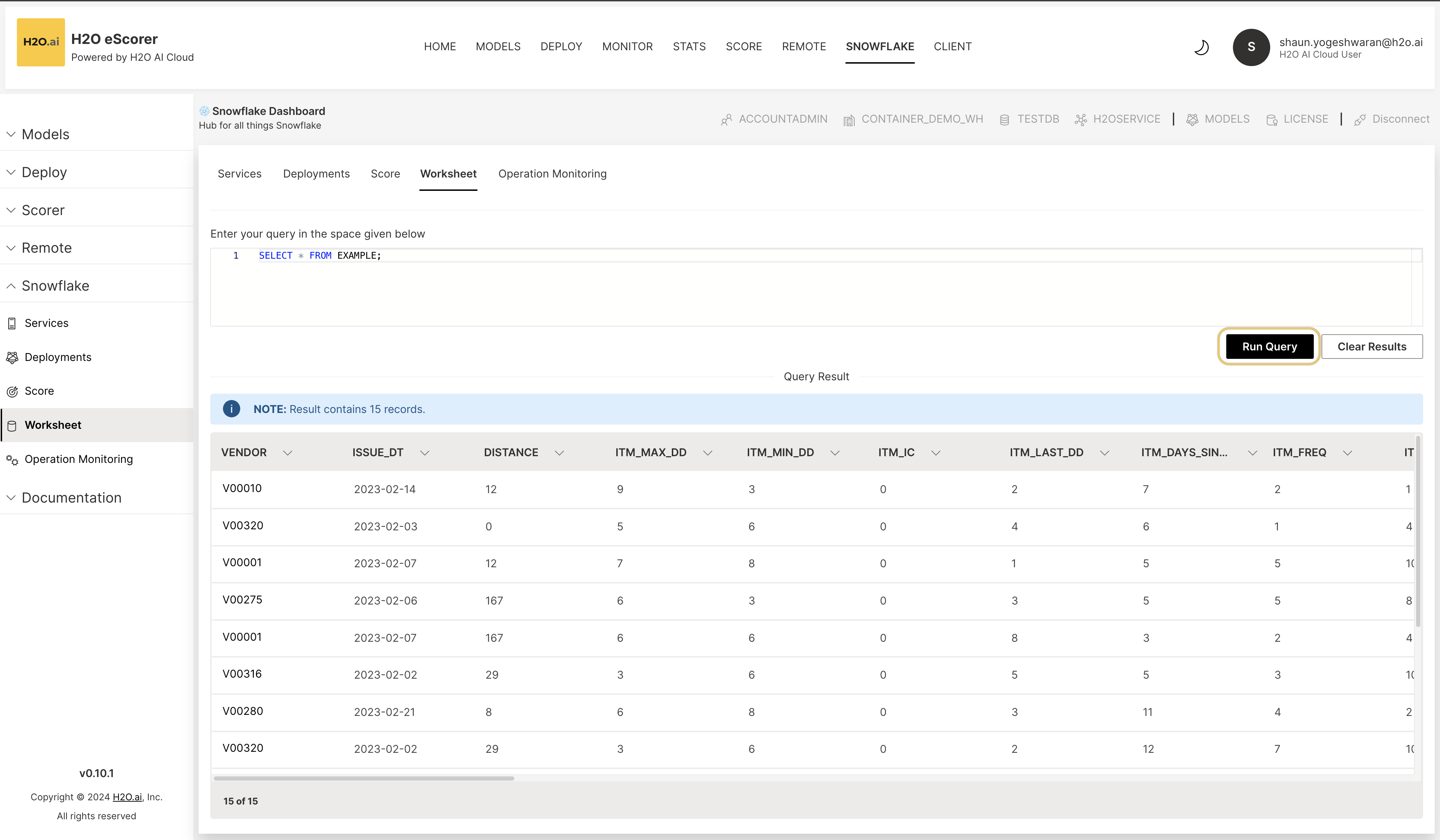1440x840 pixels.
Task: Switch to the Deployments tab
Action: (316, 174)
